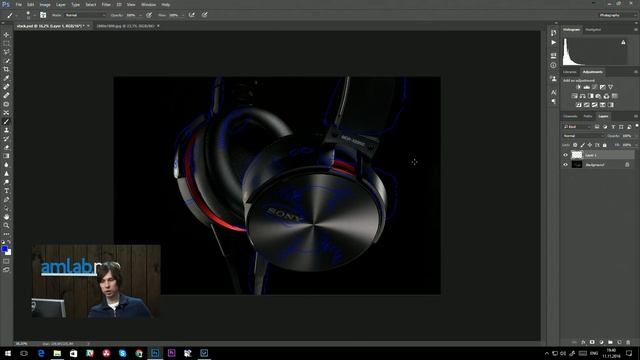The image size is (640, 360).
Task: Open Layers panel options menu
Action: point(636,116)
